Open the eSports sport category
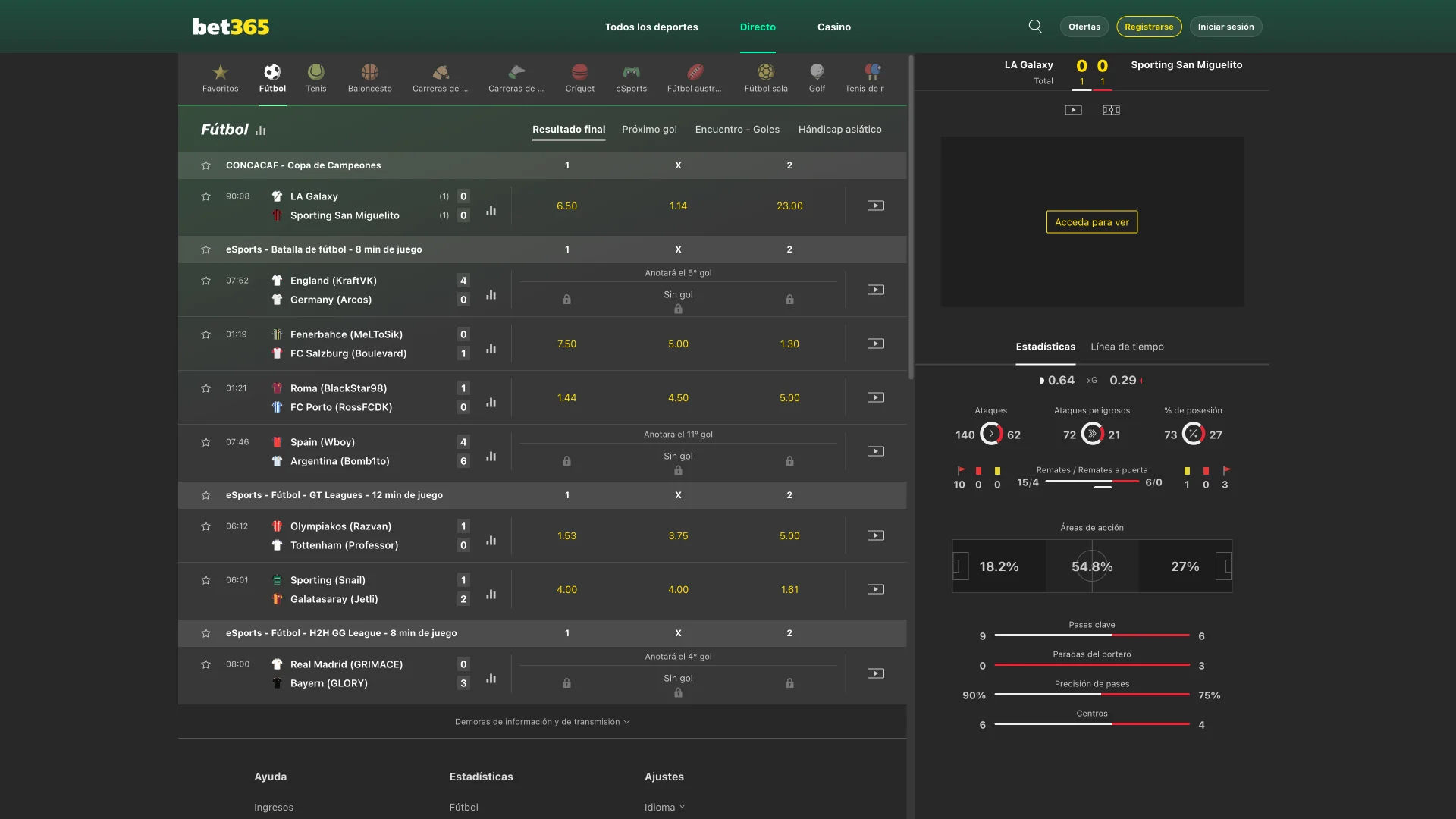Viewport: 1456px width, 819px height. (632, 77)
